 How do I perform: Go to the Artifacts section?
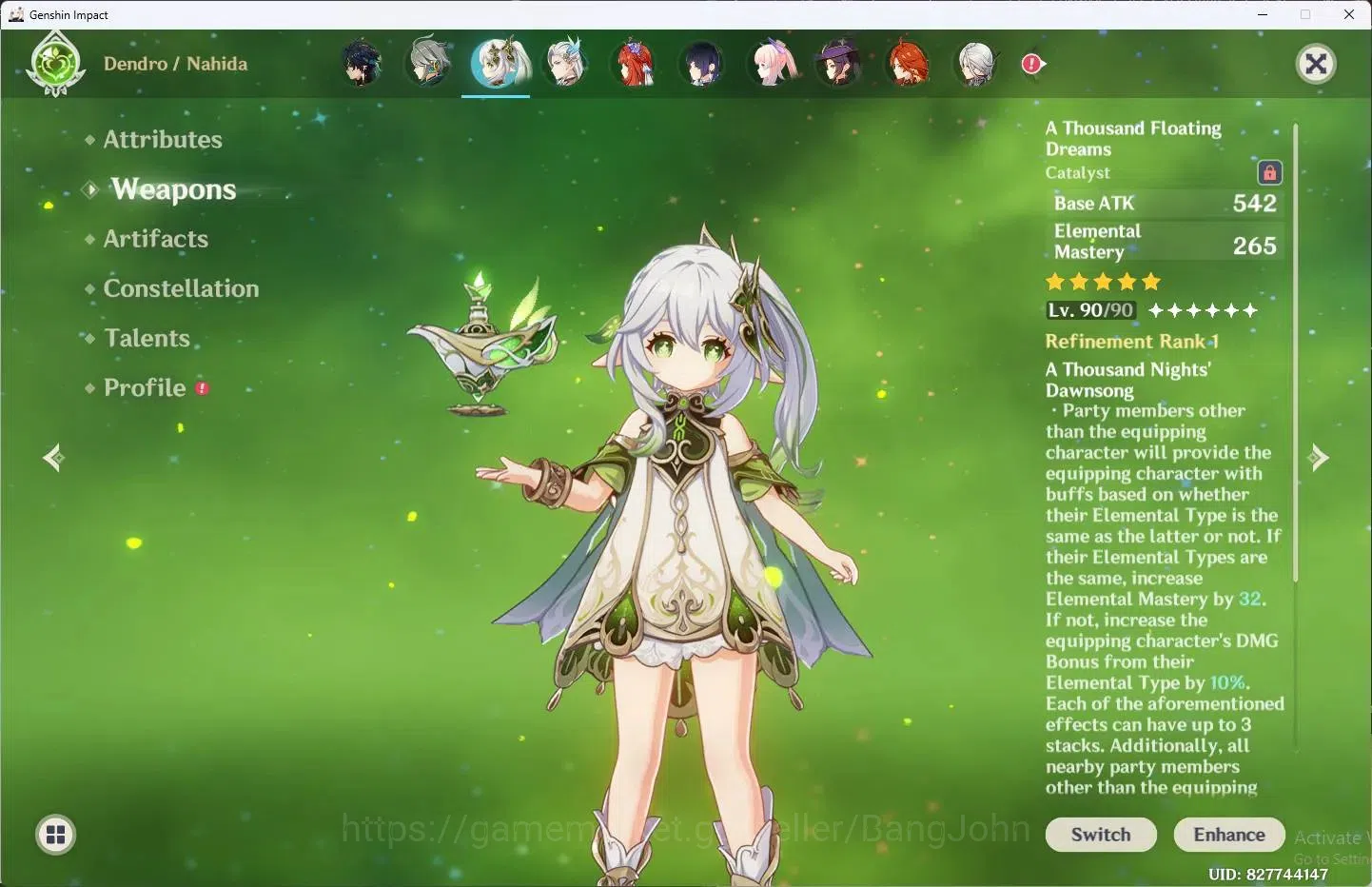(156, 239)
